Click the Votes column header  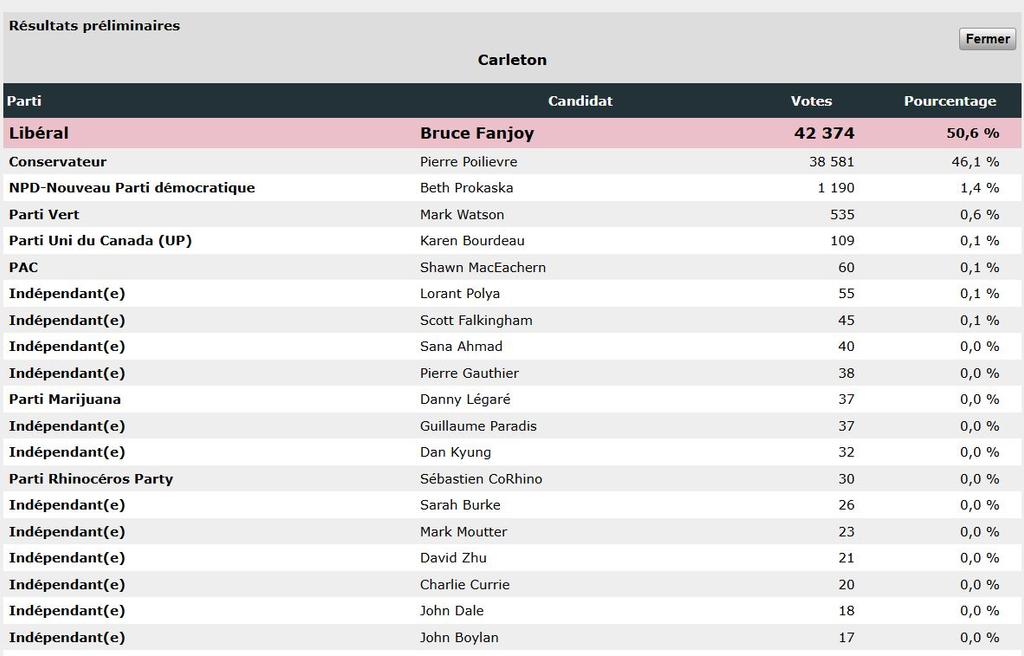point(811,101)
